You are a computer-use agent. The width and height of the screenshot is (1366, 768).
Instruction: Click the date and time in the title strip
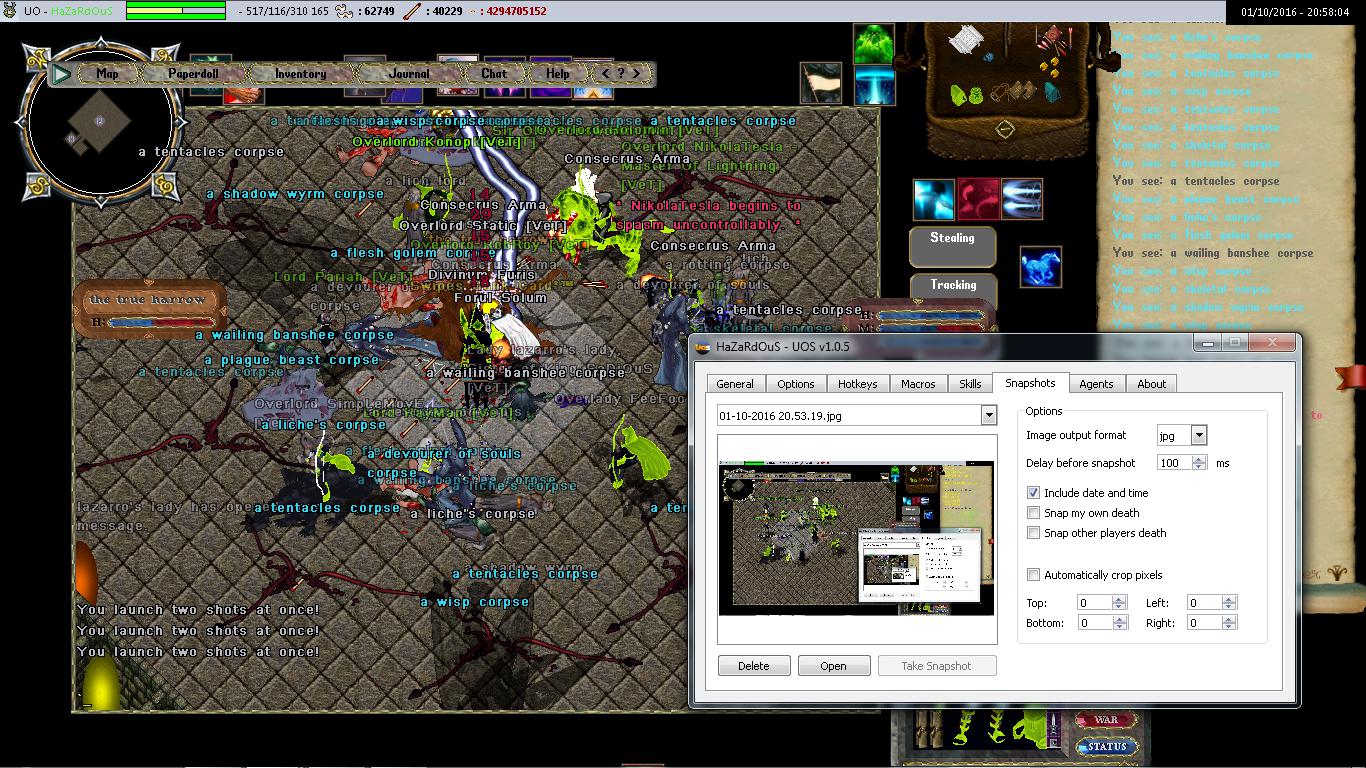coord(1295,12)
